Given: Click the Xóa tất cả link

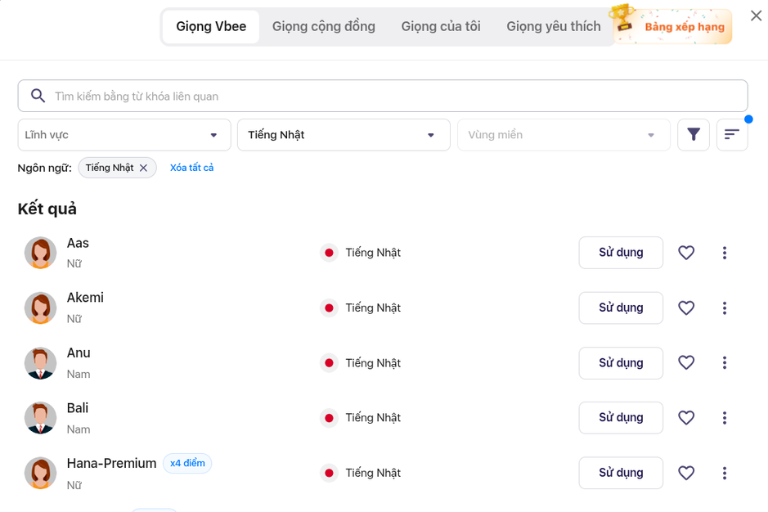Looking at the screenshot, I should [192, 168].
